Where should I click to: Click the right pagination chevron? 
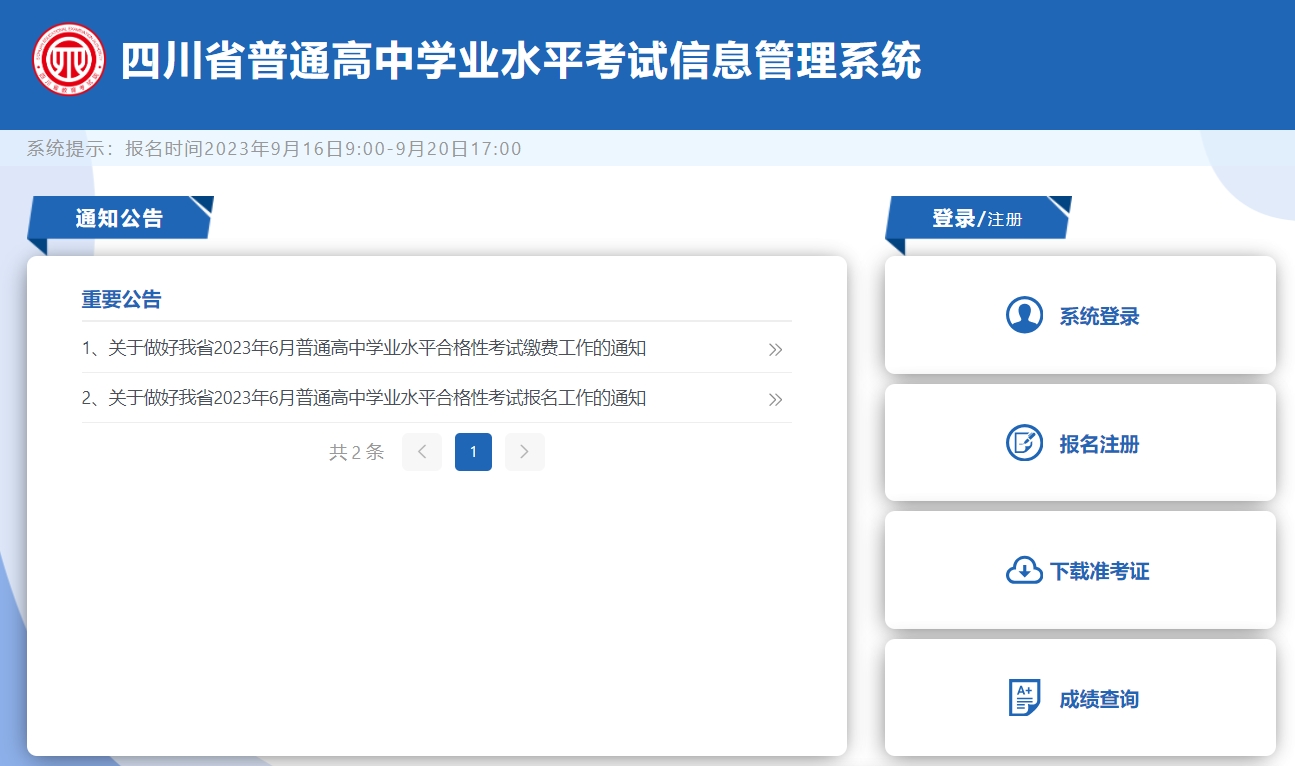pos(524,452)
